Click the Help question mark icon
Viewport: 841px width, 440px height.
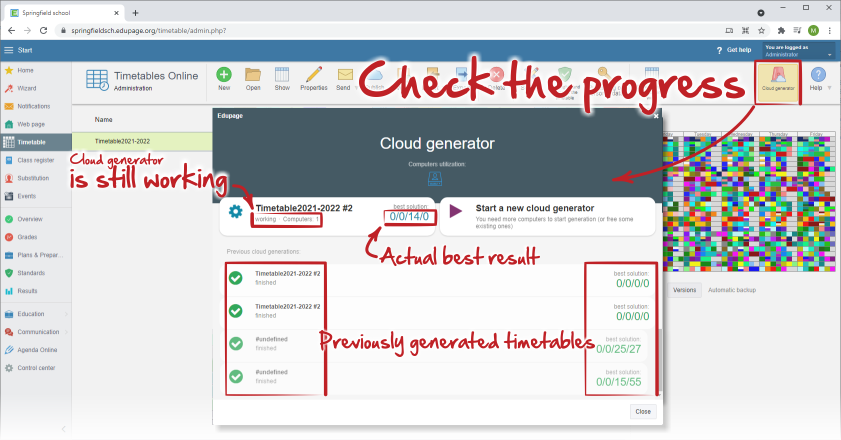point(817,75)
